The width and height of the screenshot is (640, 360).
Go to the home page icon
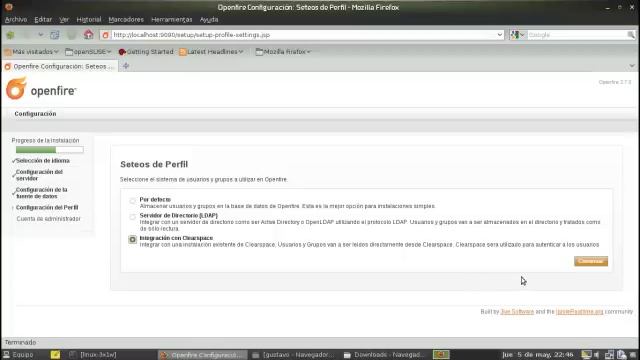pos(89,35)
